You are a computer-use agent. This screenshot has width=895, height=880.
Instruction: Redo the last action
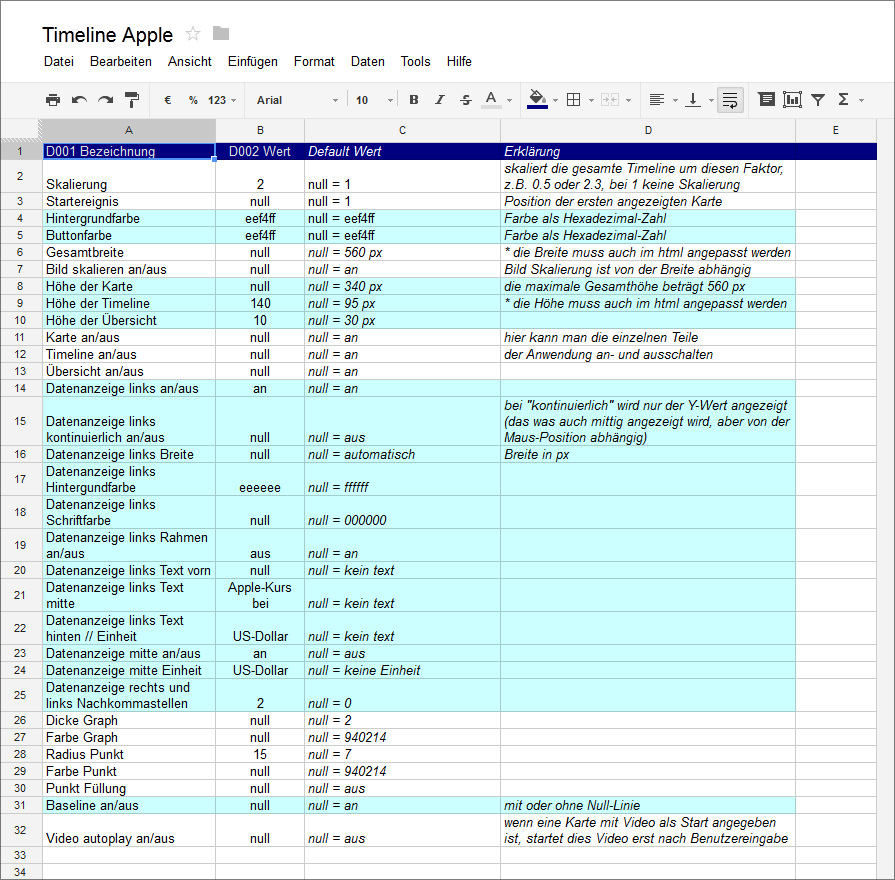(x=106, y=100)
